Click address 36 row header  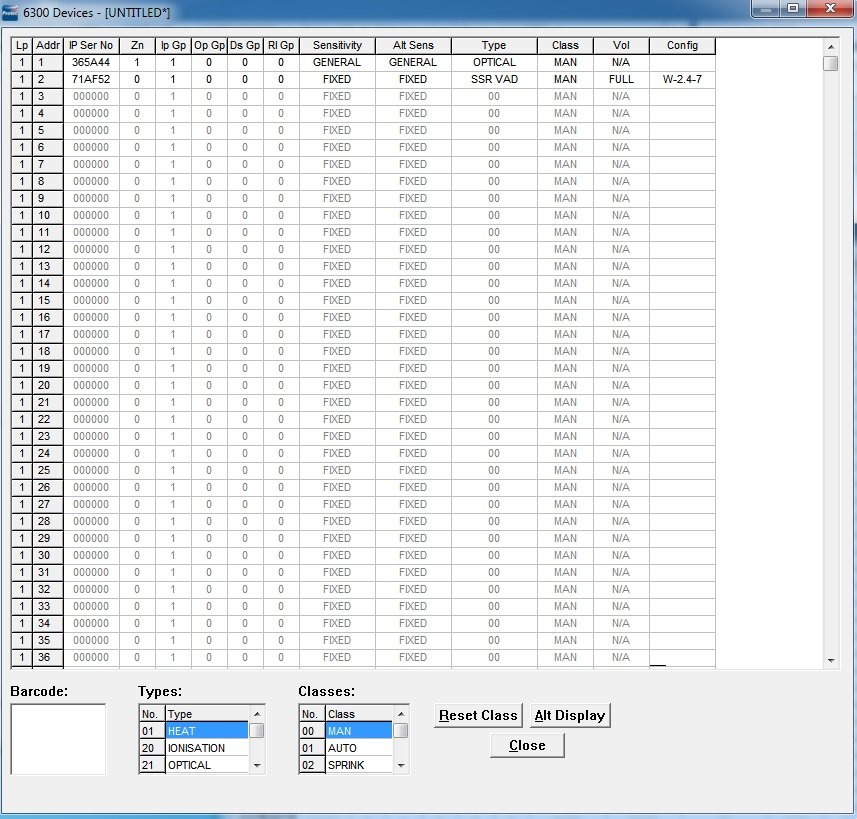(x=48, y=657)
